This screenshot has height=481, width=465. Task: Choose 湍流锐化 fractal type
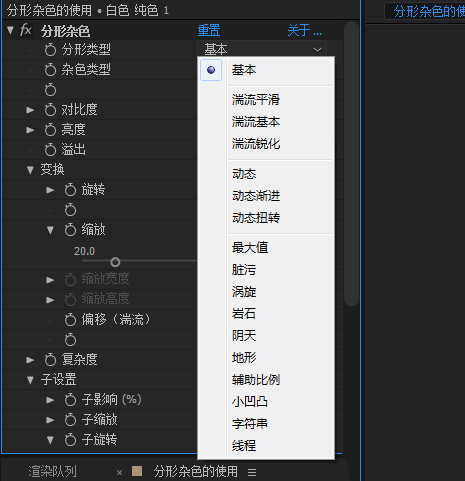[256, 144]
